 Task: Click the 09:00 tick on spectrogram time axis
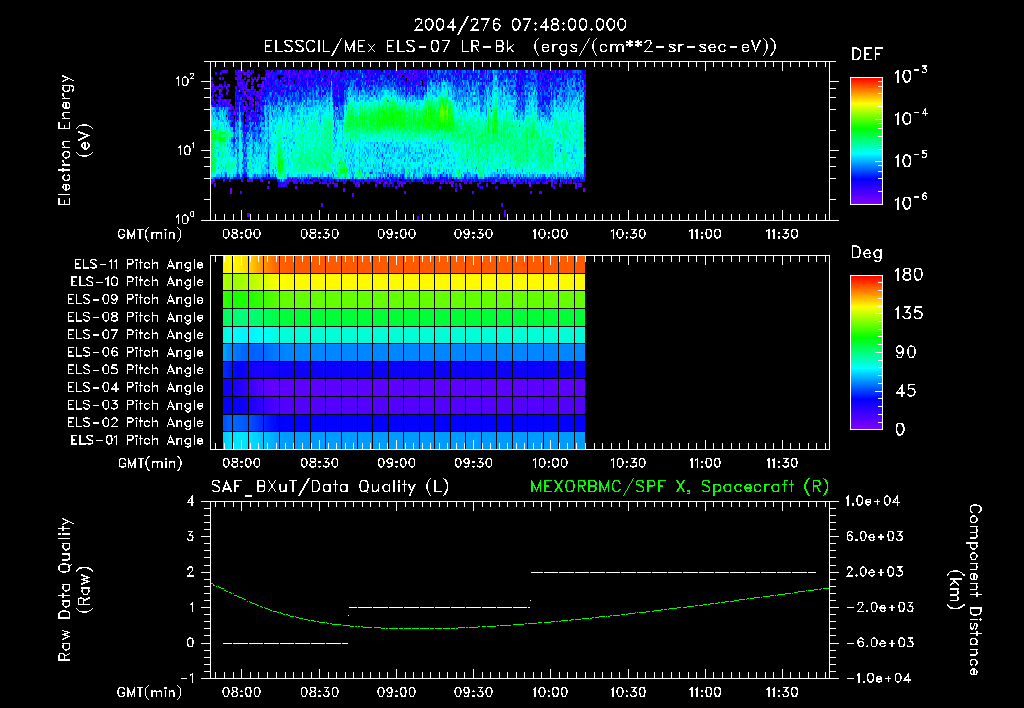point(396,234)
